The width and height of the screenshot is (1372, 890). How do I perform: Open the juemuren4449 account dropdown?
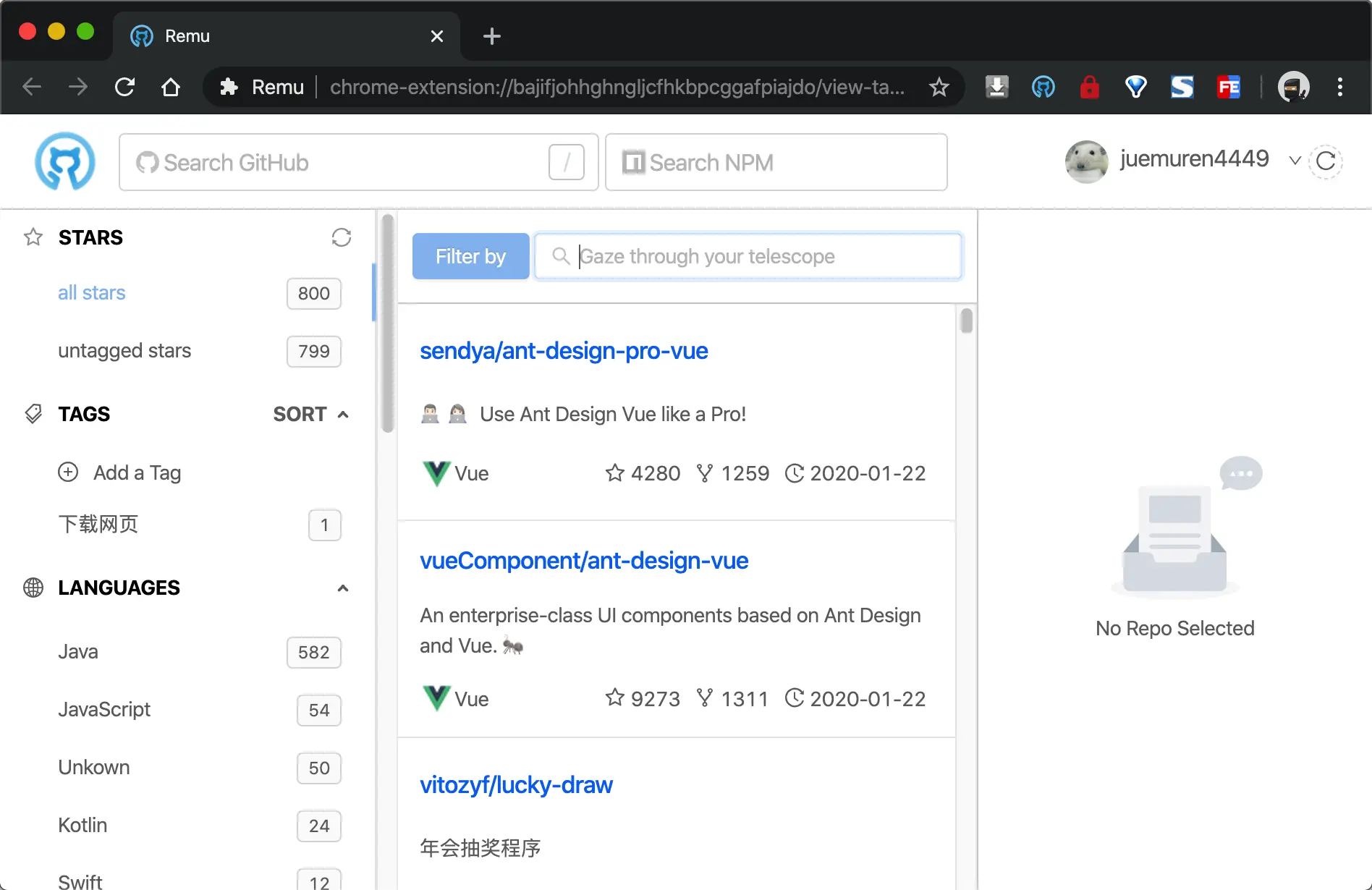[1295, 161]
